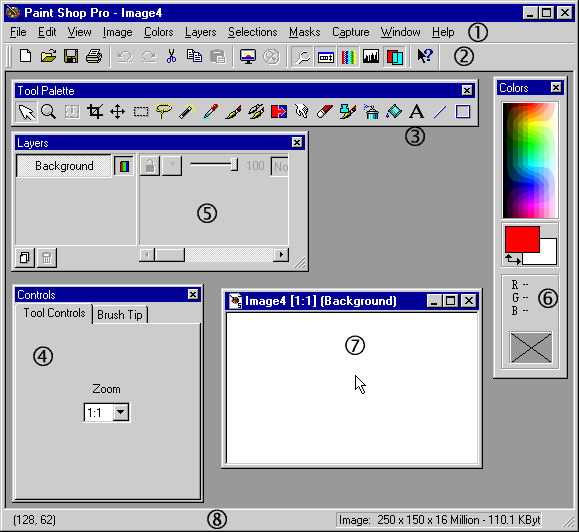Screen dimensions: 579x532
Task: Click the Cut scissors icon
Action: [x=171, y=56]
